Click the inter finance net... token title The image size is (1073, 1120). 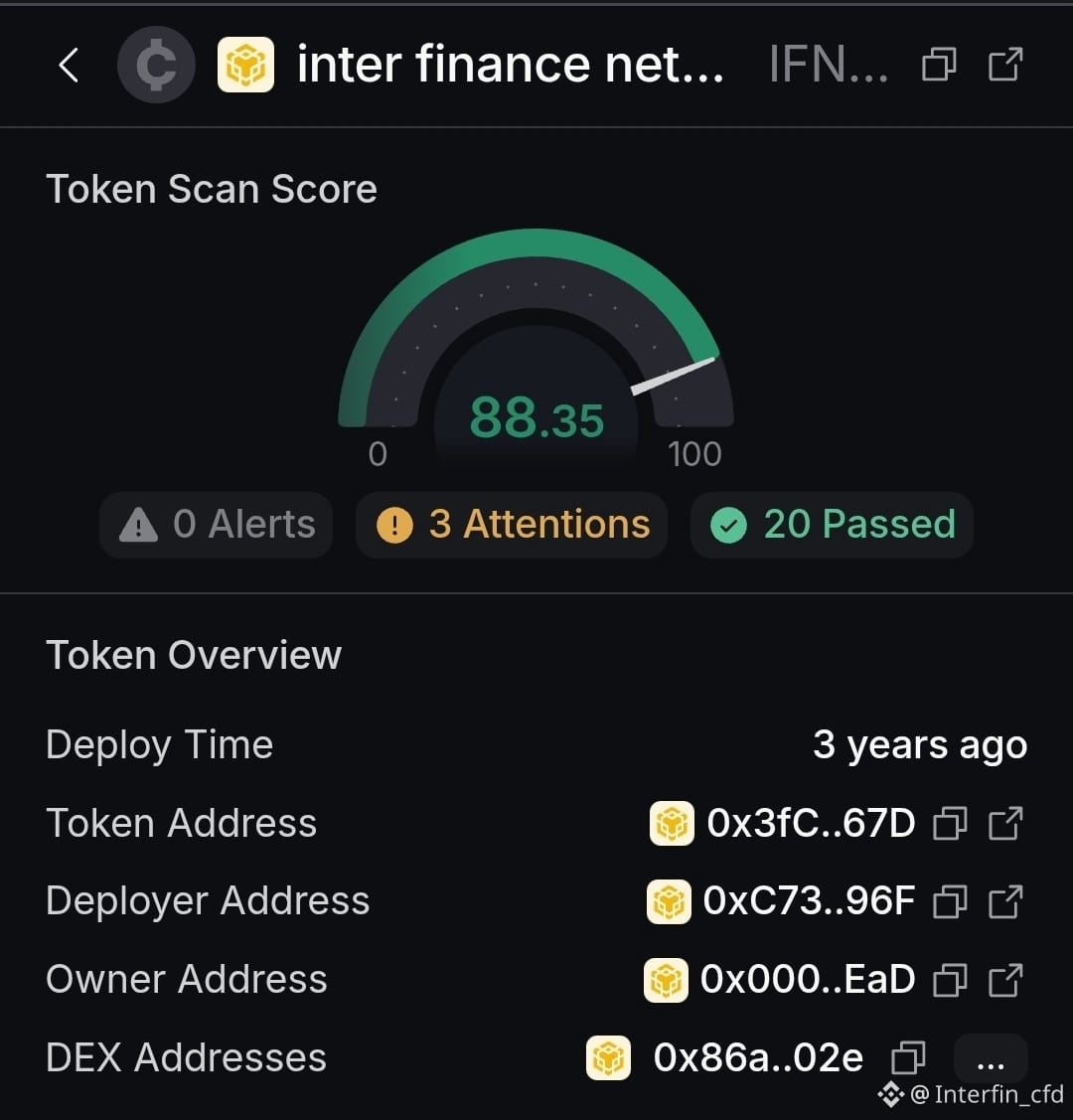[511, 65]
